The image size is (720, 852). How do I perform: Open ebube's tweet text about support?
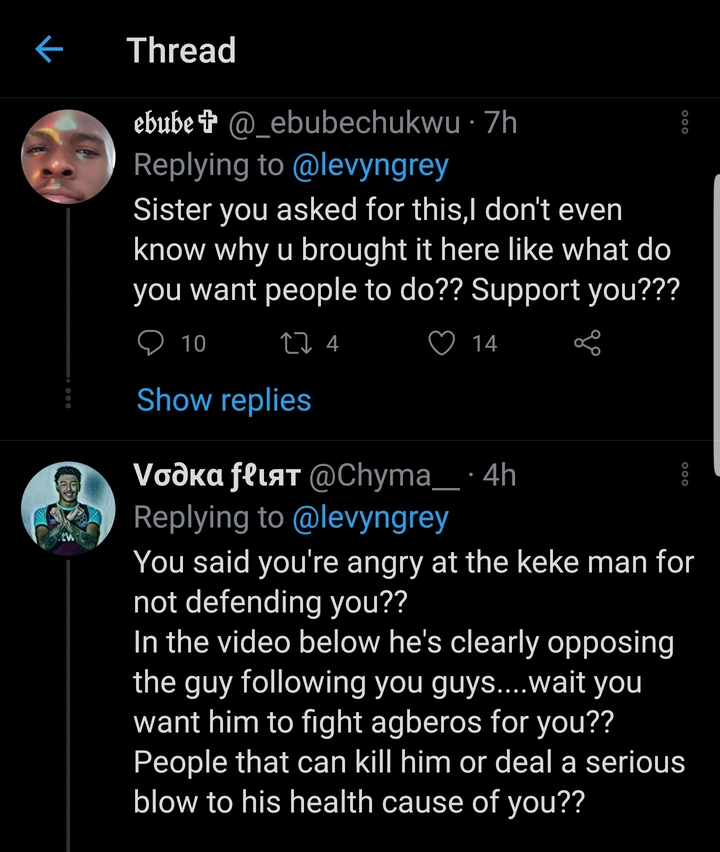point(405,250)
